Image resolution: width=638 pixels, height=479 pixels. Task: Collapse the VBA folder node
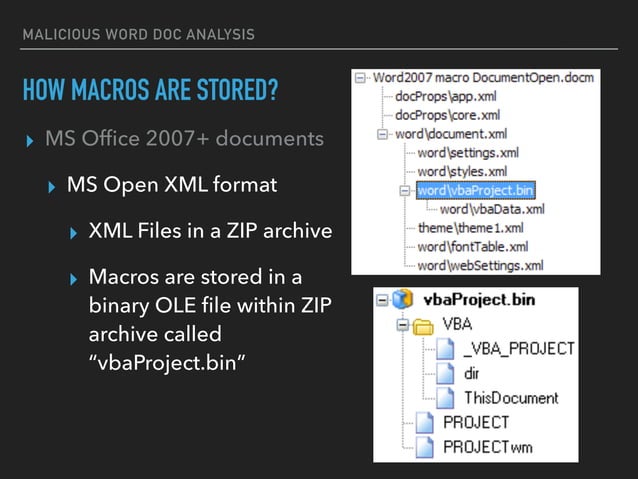coord(403,325)
